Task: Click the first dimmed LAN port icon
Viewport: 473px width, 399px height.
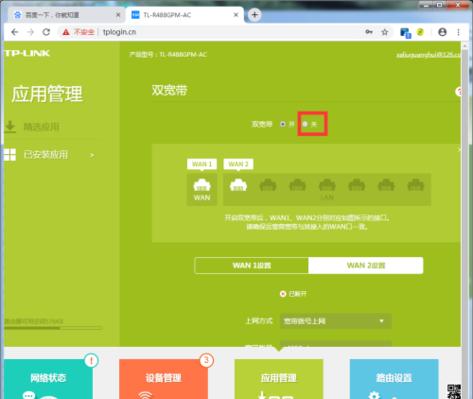Action: 268,185
